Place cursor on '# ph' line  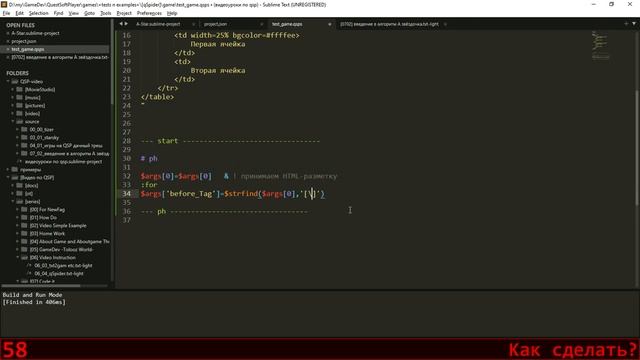(149, 158)
